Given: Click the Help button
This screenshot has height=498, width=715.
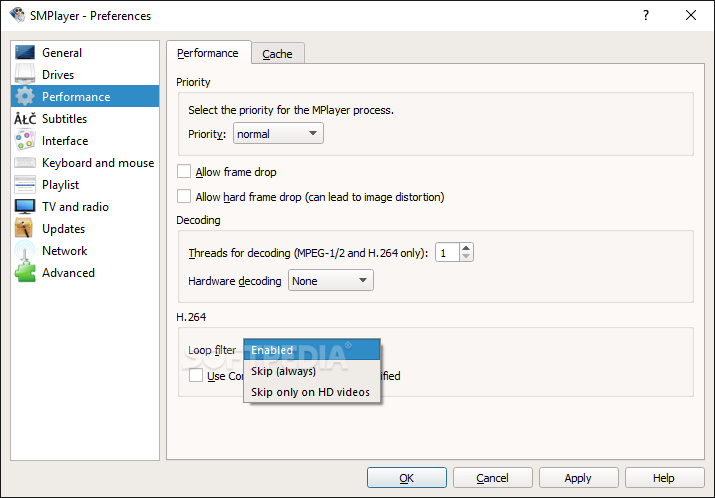Looking at the screenshot, I should pyautogui.click(x=664, y=477).
